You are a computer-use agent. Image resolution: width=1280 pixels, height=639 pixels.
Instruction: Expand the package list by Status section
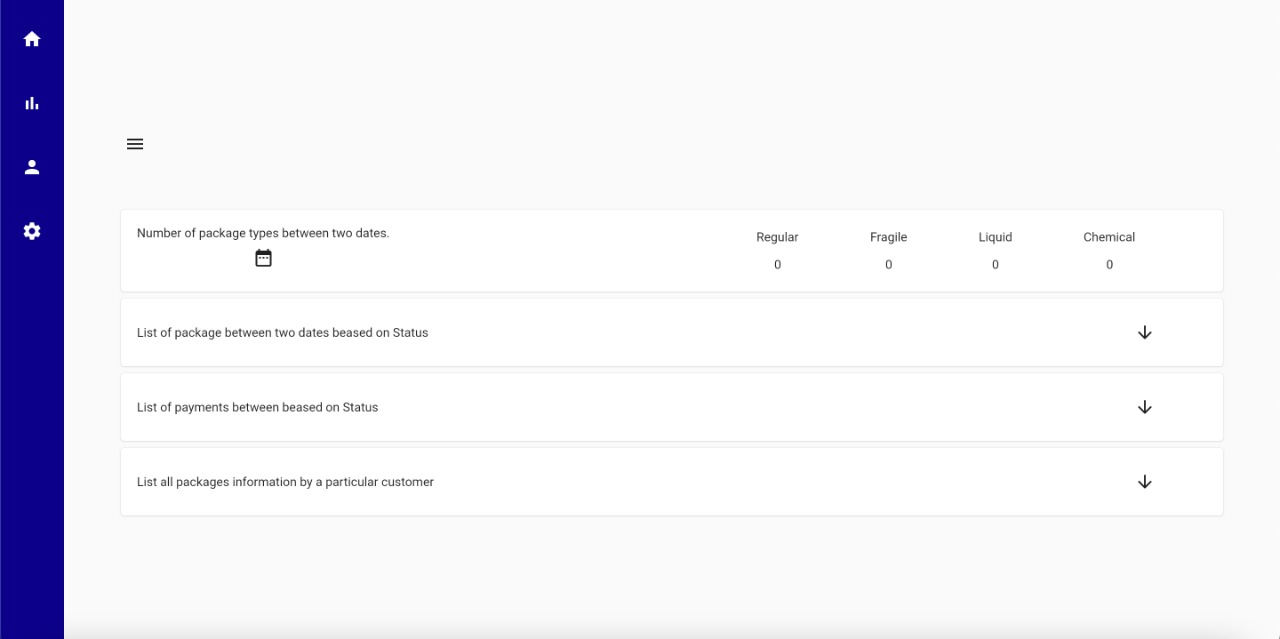coord(1144,332)
